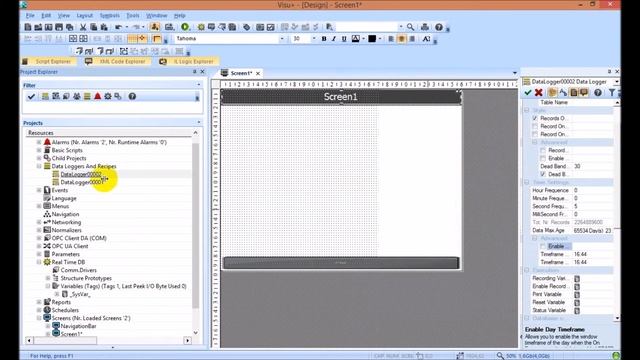
Task: Open Help with top toolbar question icon
Action: click(439, 27)
